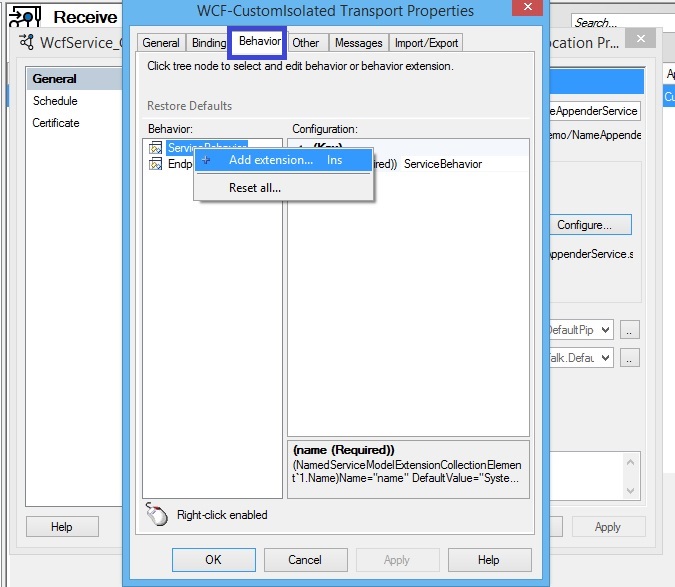Click the ServiceBehavior tree node icon
This screenshot has height=587, width=675.
(155, 148)
